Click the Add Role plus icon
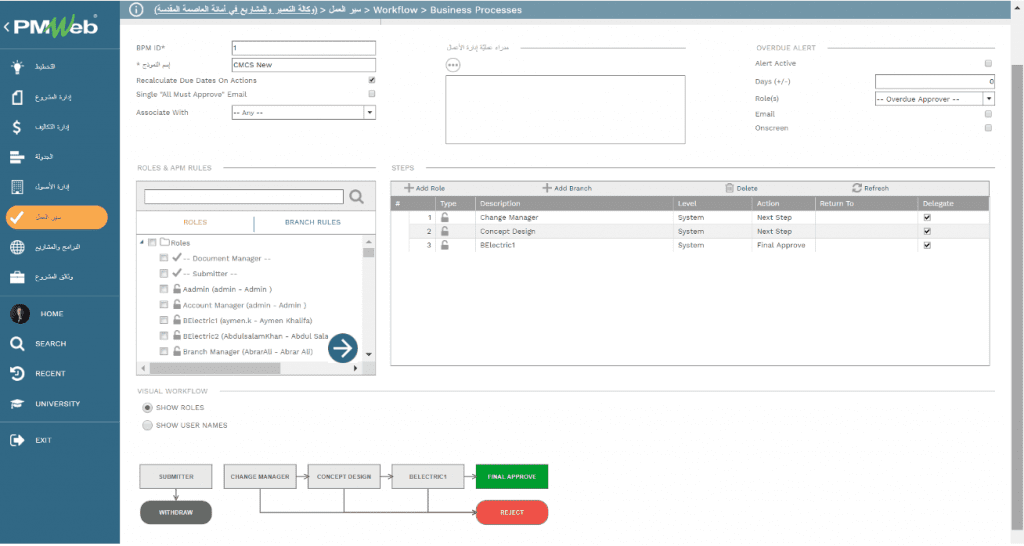This screenshot has height=546, width=1024. [409, 188]
